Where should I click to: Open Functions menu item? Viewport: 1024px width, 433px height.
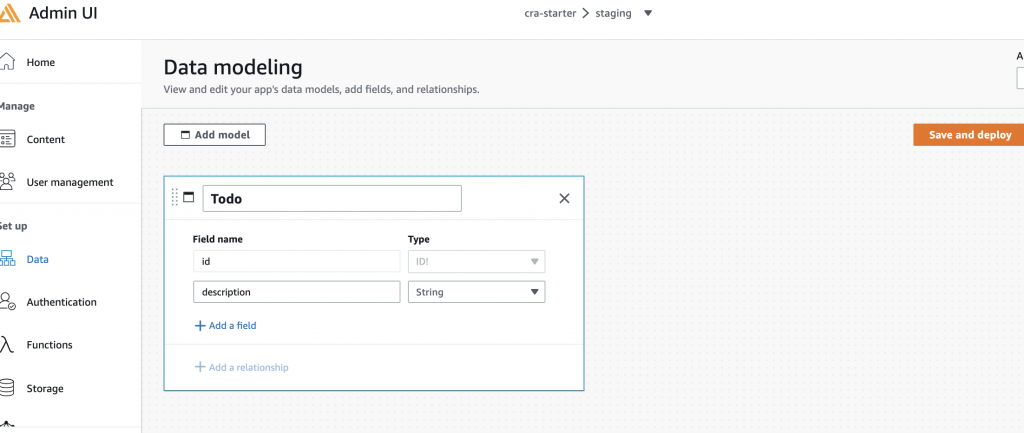pyautogui.click(x=49, y=345)
